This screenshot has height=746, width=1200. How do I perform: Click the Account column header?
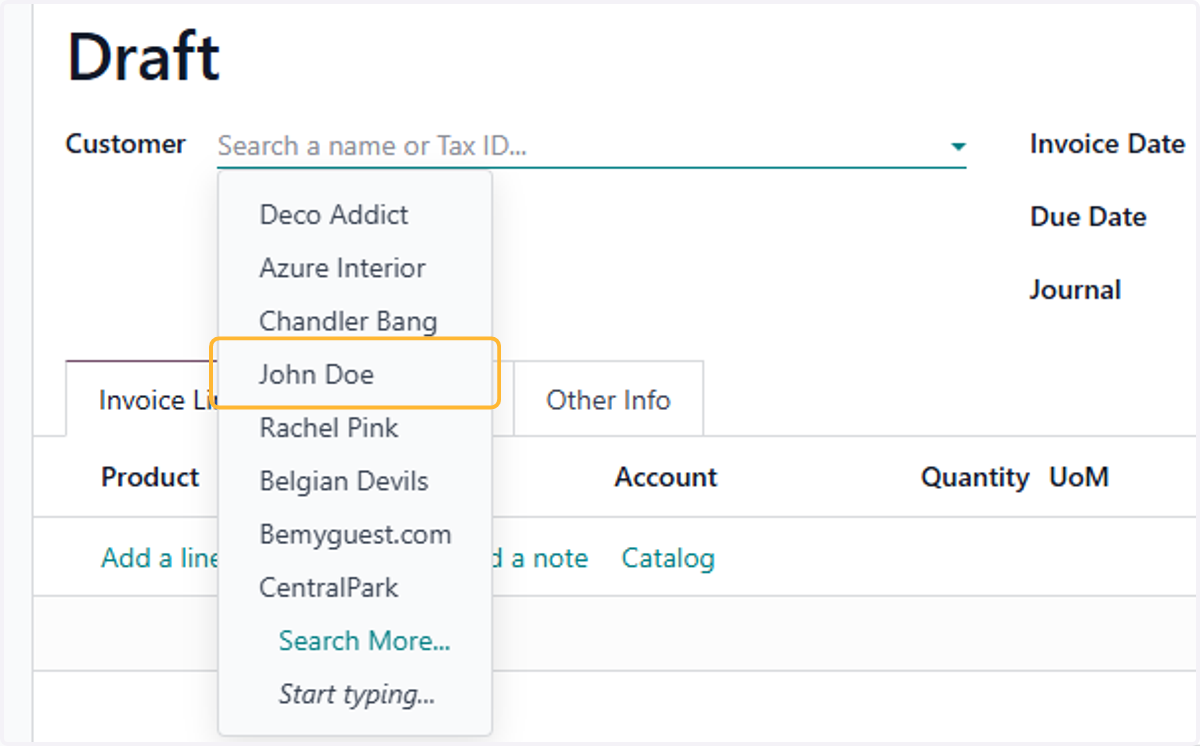(x=666, y=477)
